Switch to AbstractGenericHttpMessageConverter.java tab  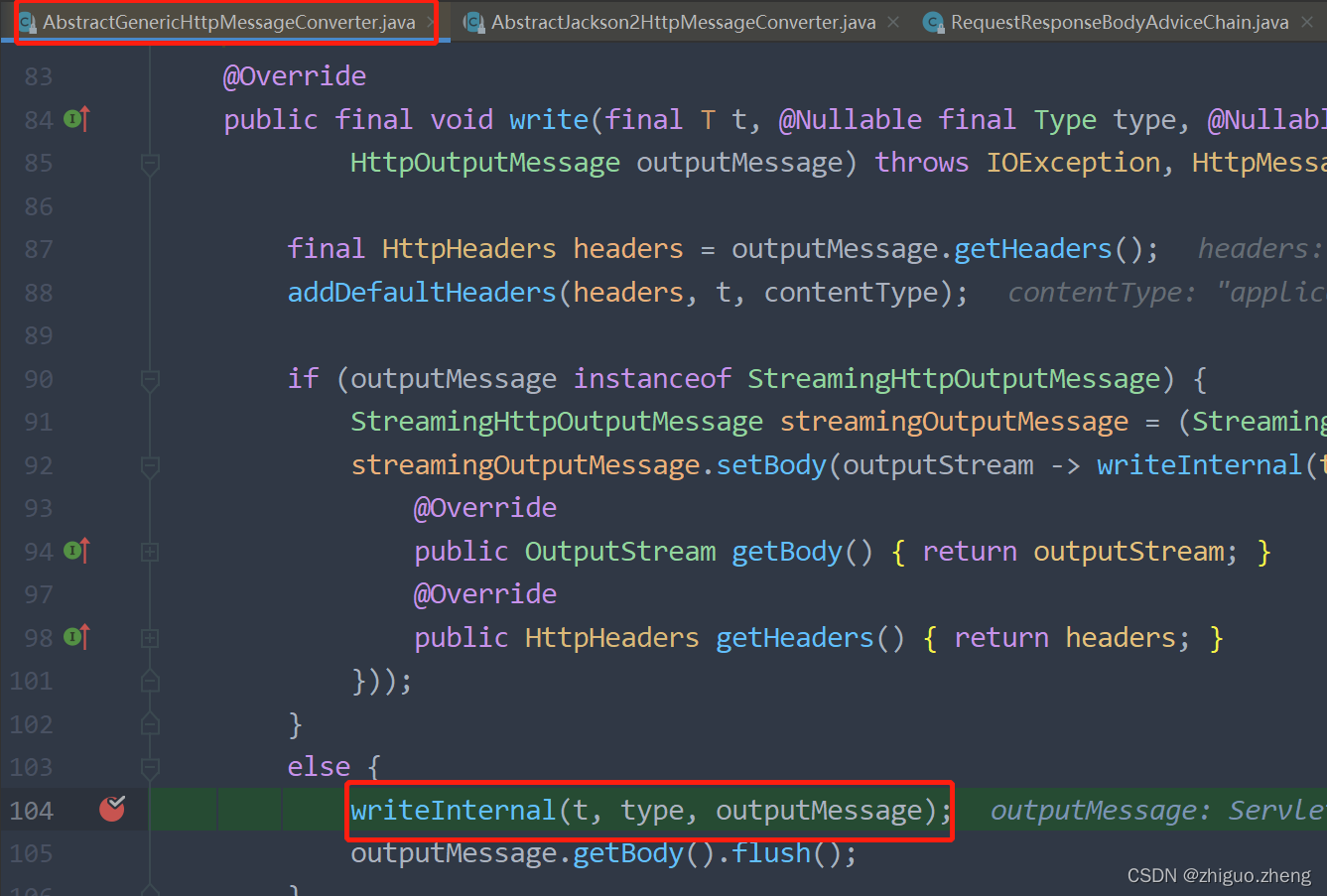click(228, 22)
